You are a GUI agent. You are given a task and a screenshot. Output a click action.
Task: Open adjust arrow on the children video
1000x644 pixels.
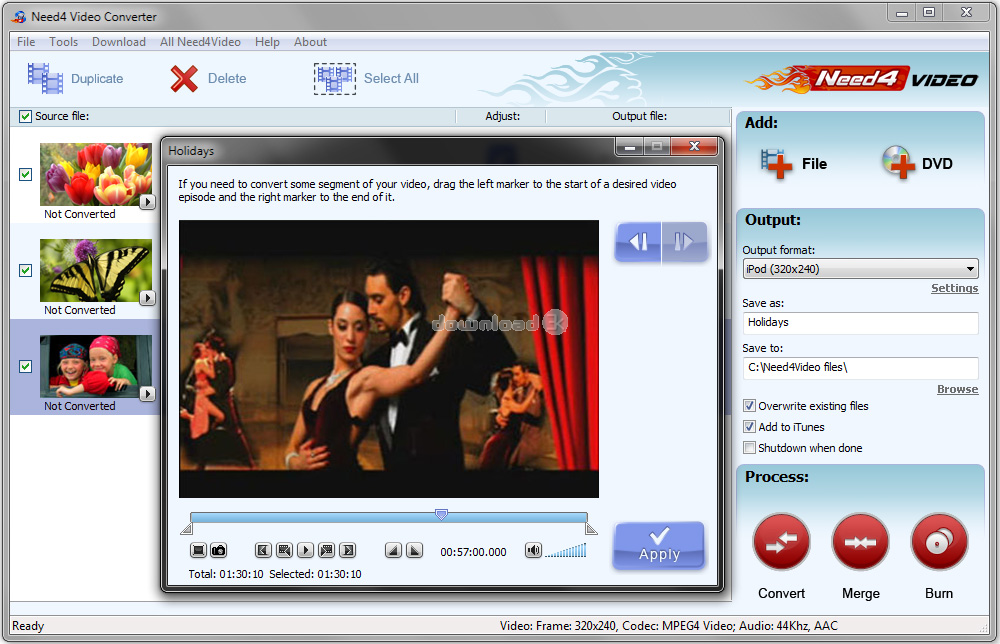click(x=147, y=394)
